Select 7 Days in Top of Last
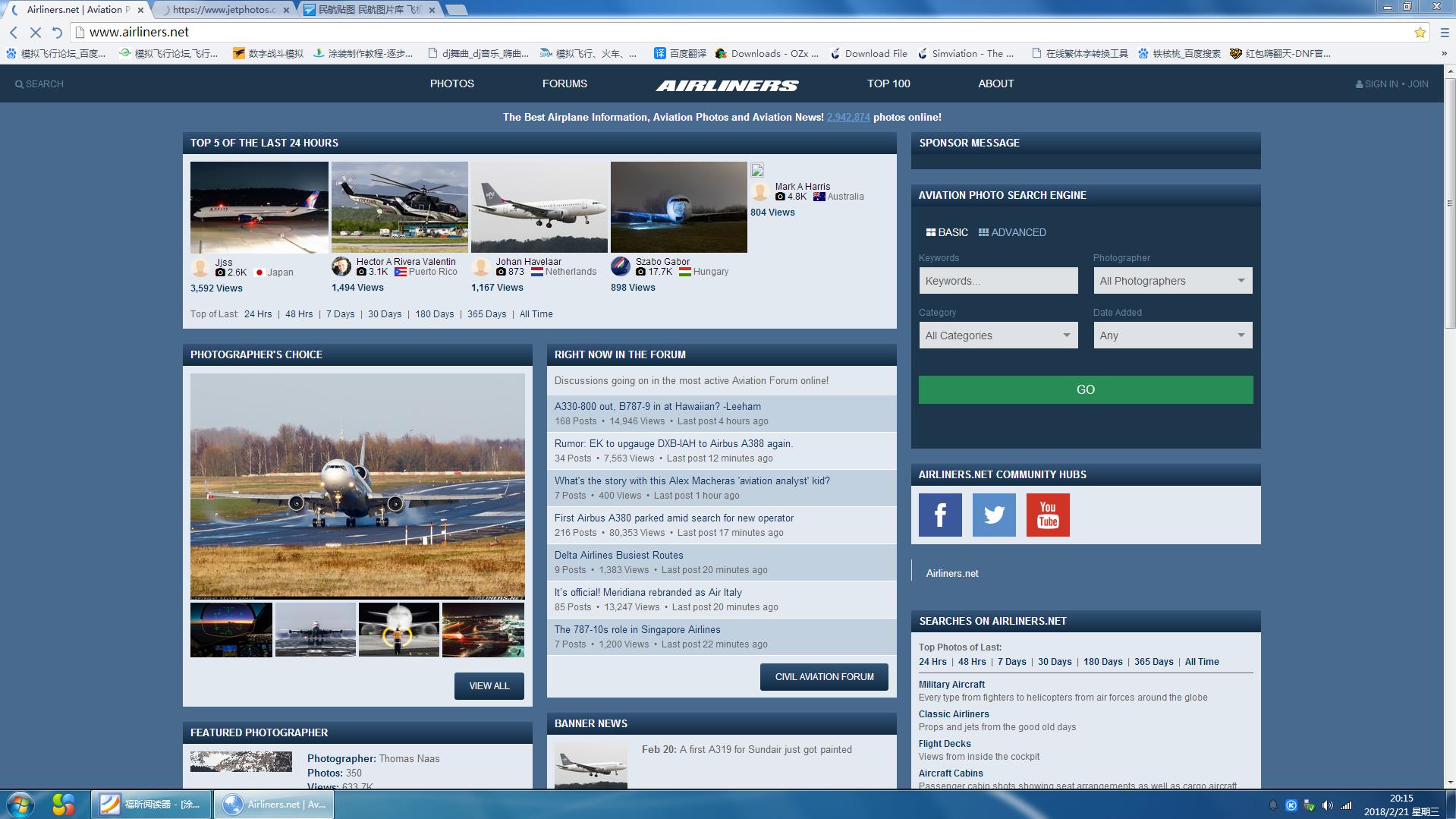The width and height of the screenshot is (1456, 819). point(341,314)
